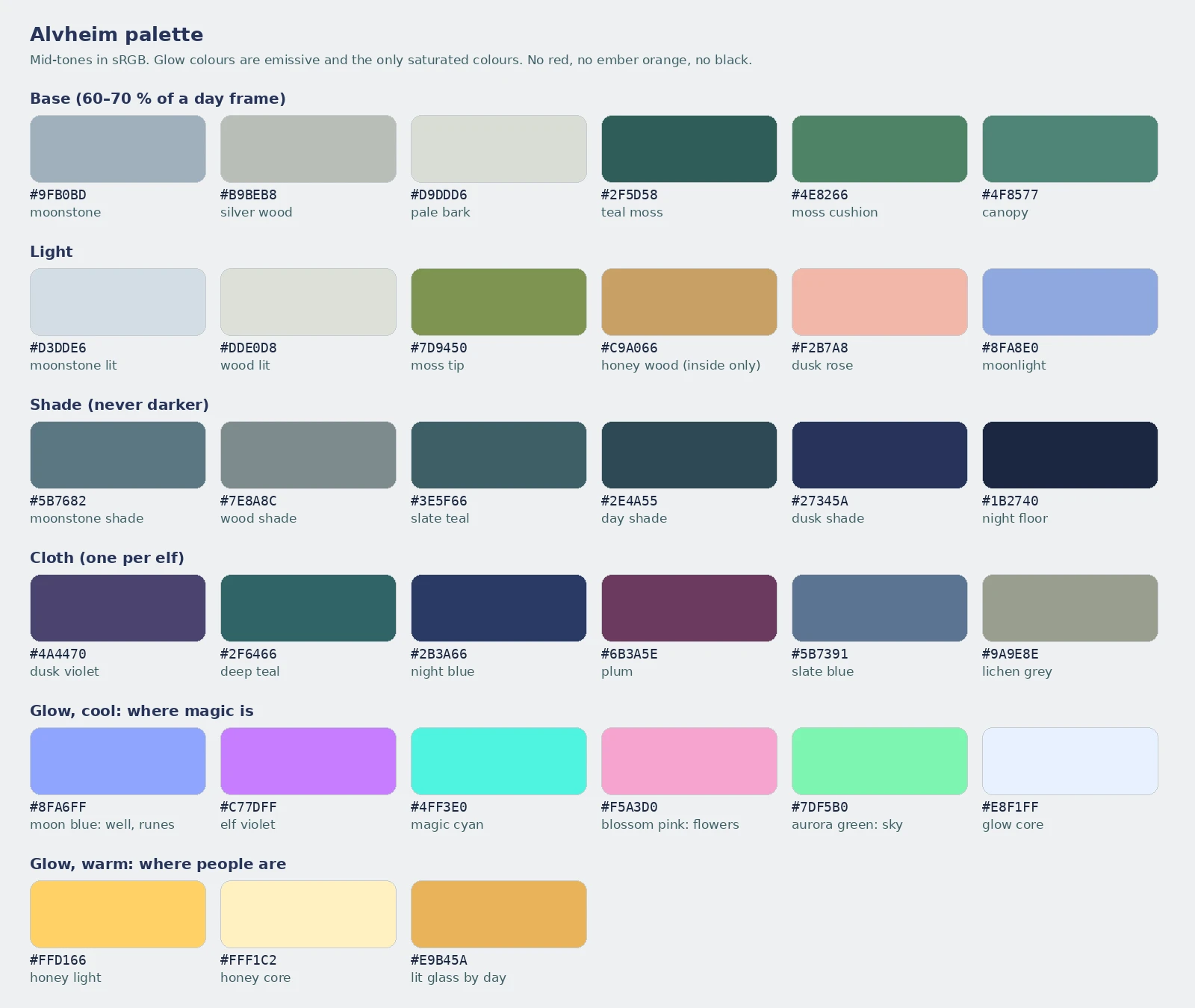Image resolution: width=1195 pixels, height=1008 pixels.
Task: Choose the teal moss swatch
Action: (x=689, y=149)
